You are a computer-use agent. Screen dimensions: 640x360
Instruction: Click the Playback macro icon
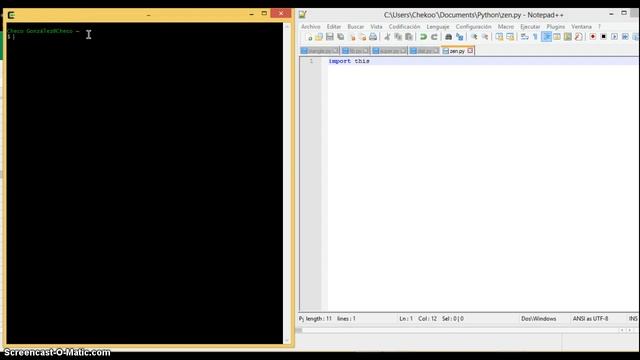pos(614,37)
